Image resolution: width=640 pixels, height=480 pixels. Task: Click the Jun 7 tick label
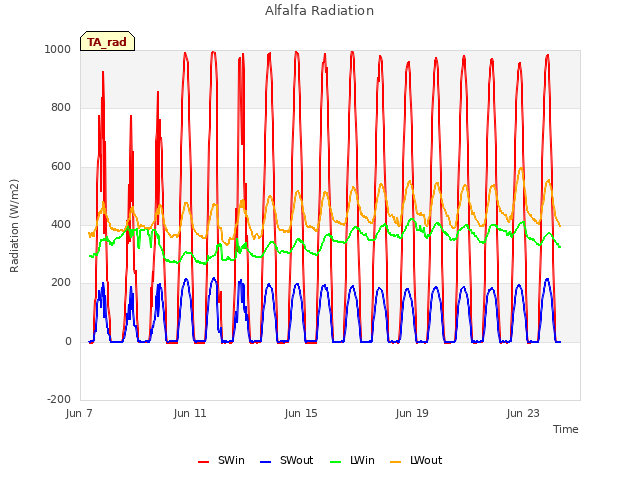(x=79, y=413)
